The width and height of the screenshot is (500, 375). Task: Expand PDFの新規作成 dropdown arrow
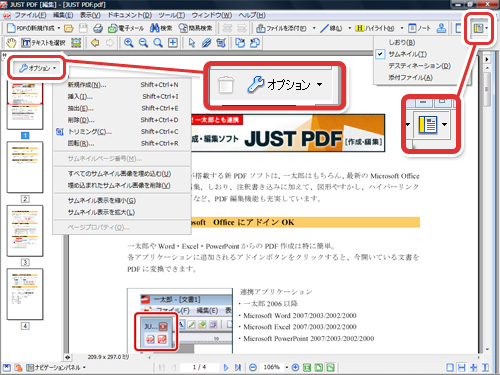[59, 28]
